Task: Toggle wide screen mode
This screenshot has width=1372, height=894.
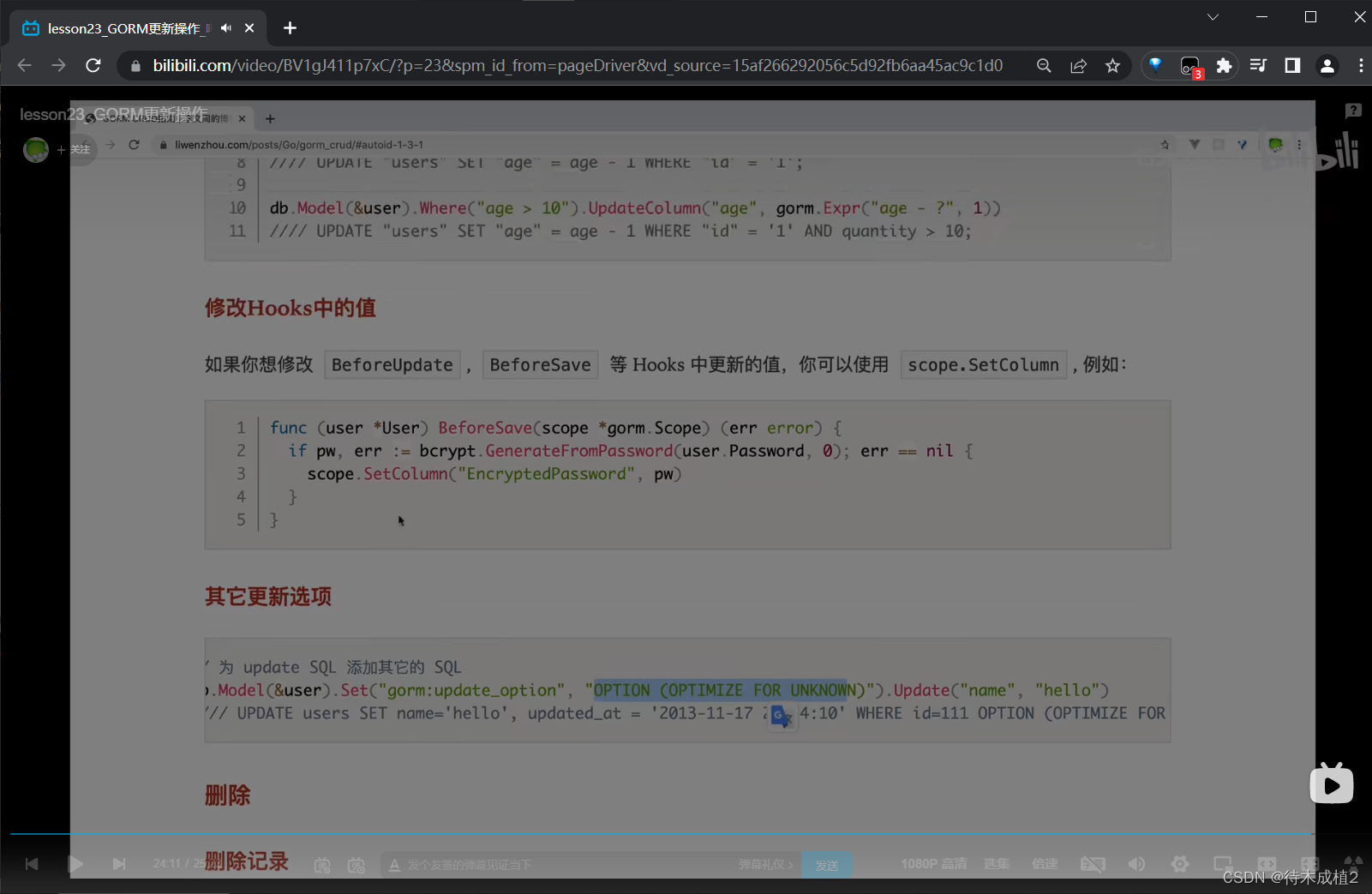Action: (1267, 864)
